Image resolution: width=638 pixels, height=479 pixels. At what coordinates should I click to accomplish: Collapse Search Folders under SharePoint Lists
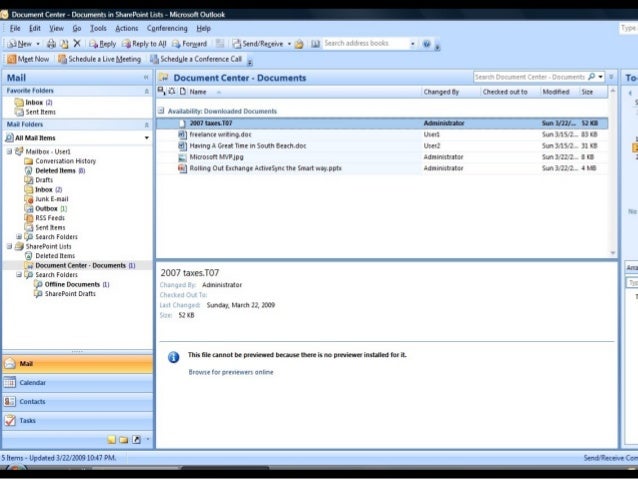click(19, 275)
